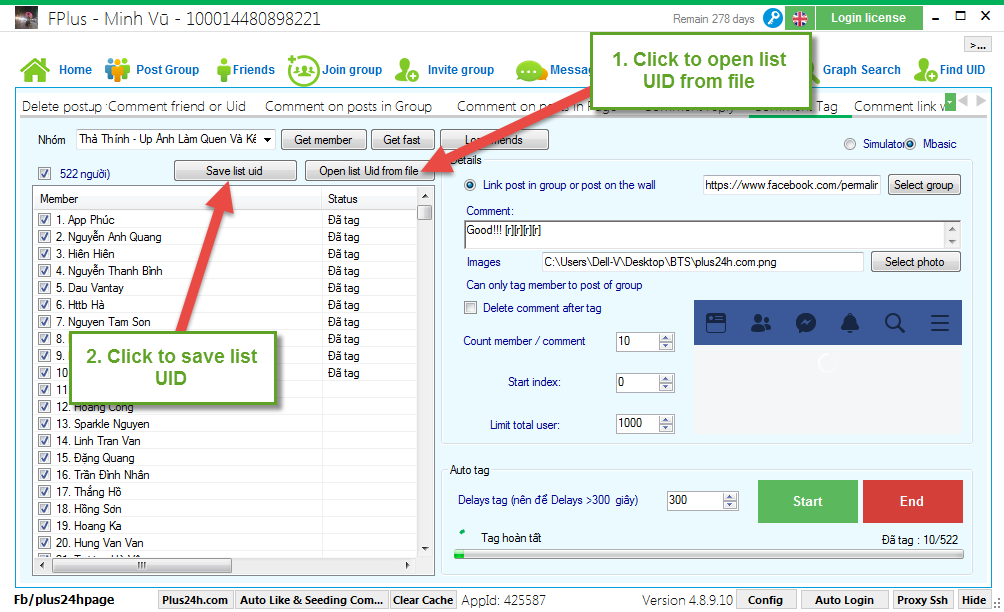Switch to the Comment link tab
The width and height of the screenshot is (1004, 612).
pyautogui.click(x=899, y=106)
